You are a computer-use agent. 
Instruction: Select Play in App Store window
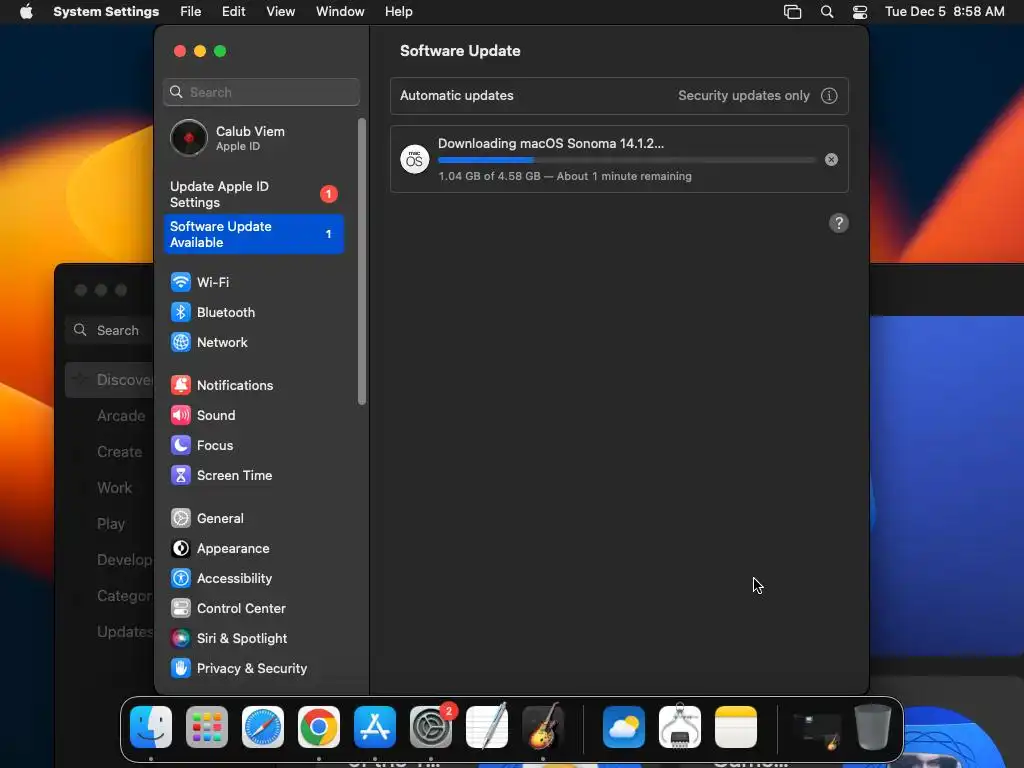tap(111, 524)
